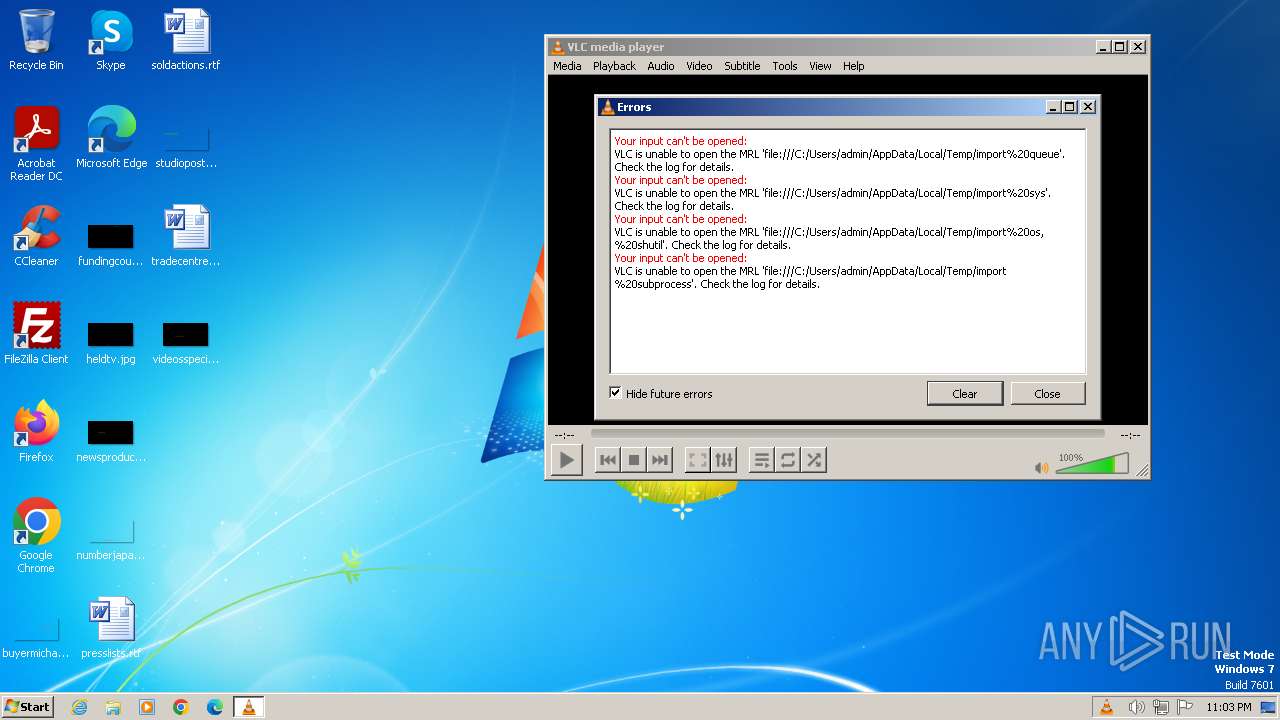Select heldtv.jpg desktop file
Viewport: 1280px width, 720px height.
110,342
